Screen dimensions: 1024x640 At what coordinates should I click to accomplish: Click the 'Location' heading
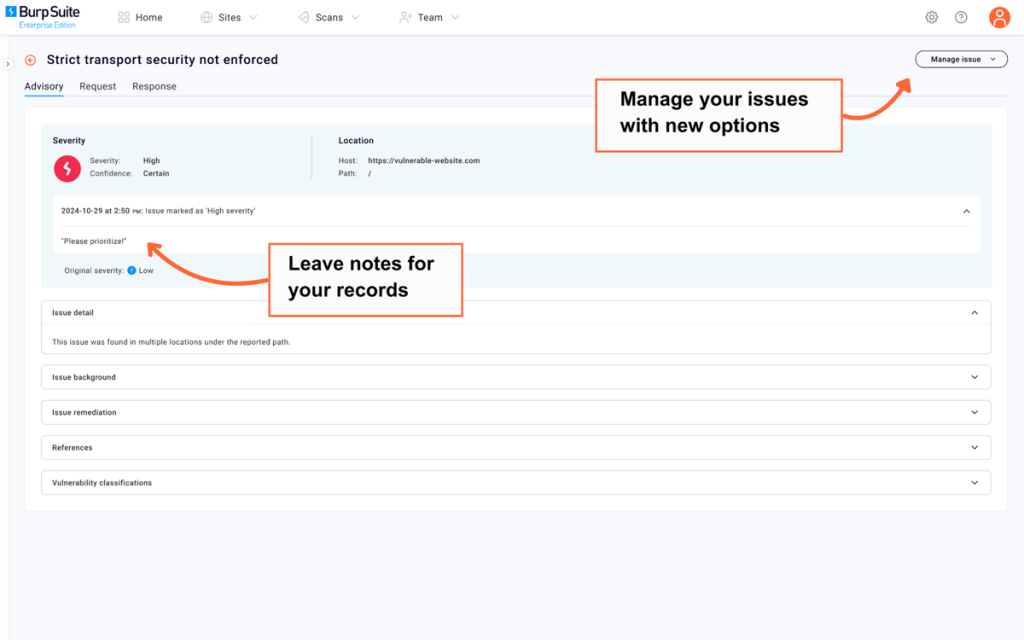356,140
